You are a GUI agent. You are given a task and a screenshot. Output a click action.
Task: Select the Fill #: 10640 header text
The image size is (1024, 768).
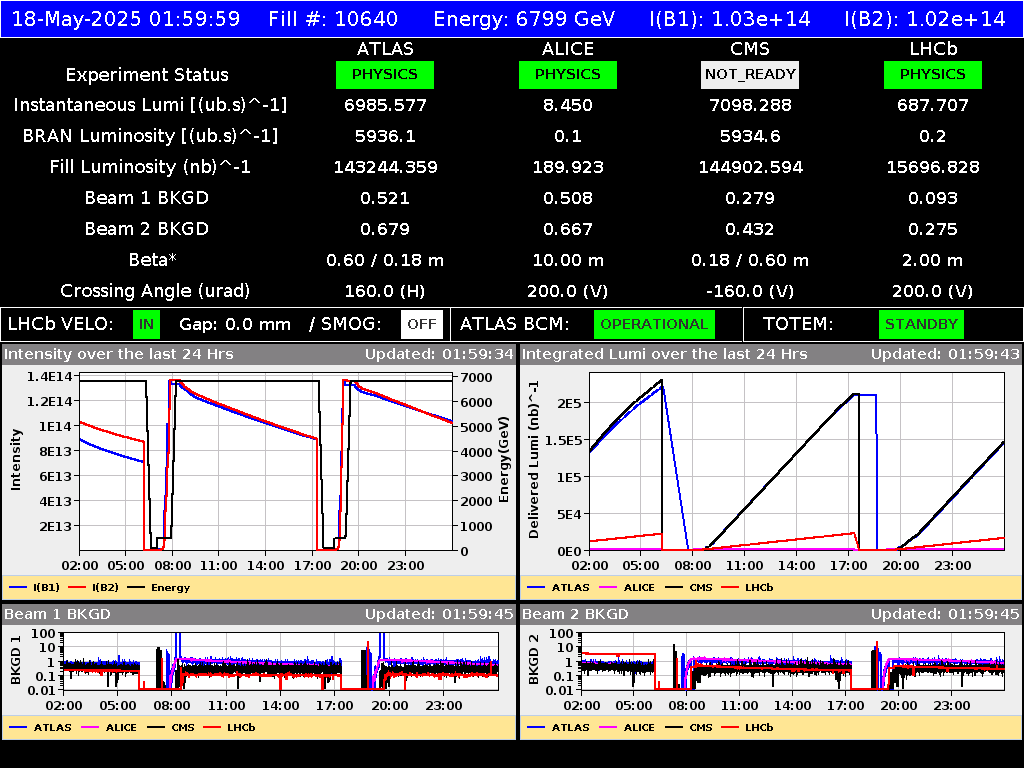(x=333, y=18)
